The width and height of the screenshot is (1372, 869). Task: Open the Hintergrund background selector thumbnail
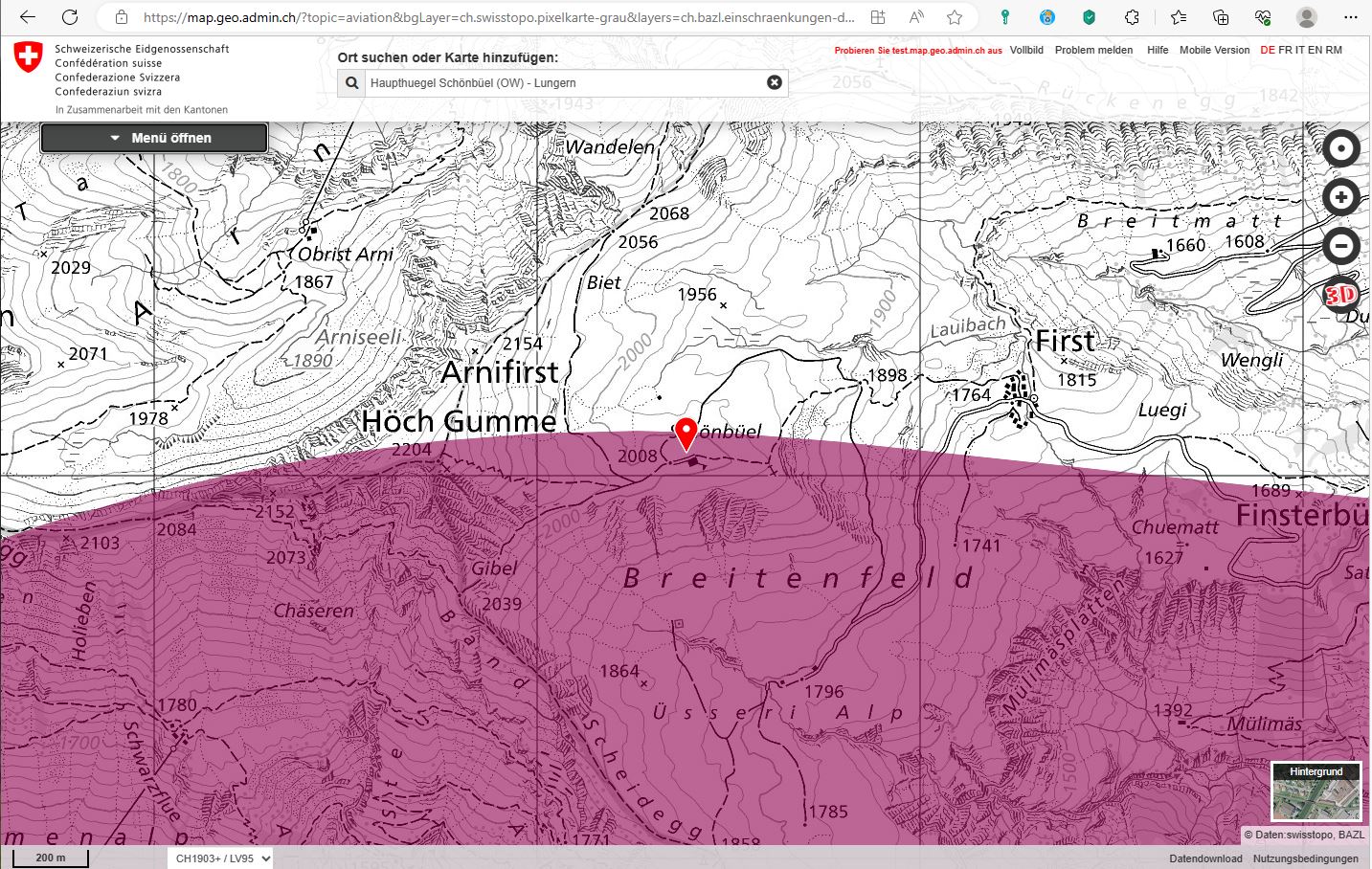coord(1316,791)
